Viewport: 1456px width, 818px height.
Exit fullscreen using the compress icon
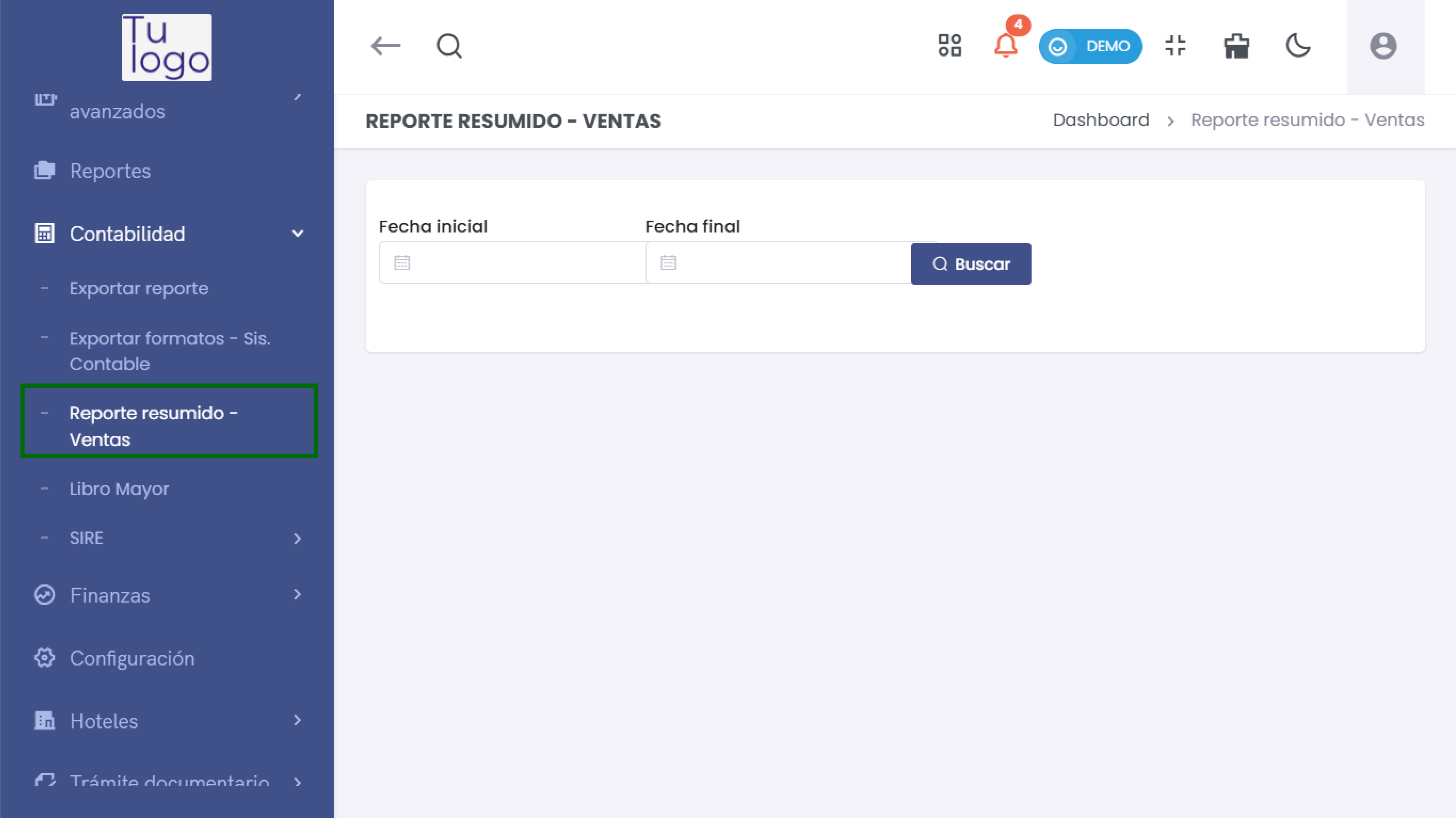1175,46
